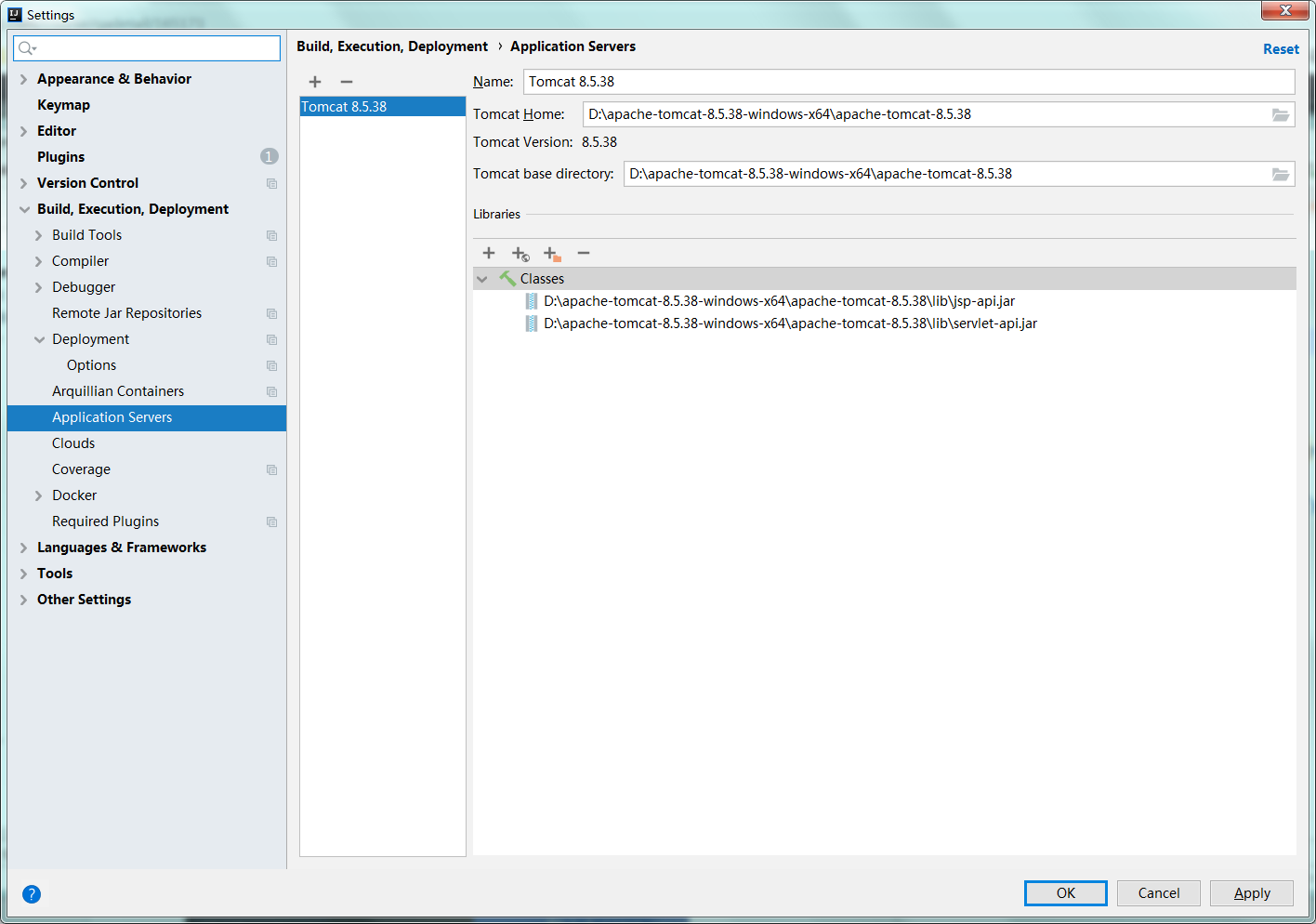The height and width of the screenshot is (924, 1316).
Task: Click project-level icon next to Version Control
Action: tap(271, 183)
